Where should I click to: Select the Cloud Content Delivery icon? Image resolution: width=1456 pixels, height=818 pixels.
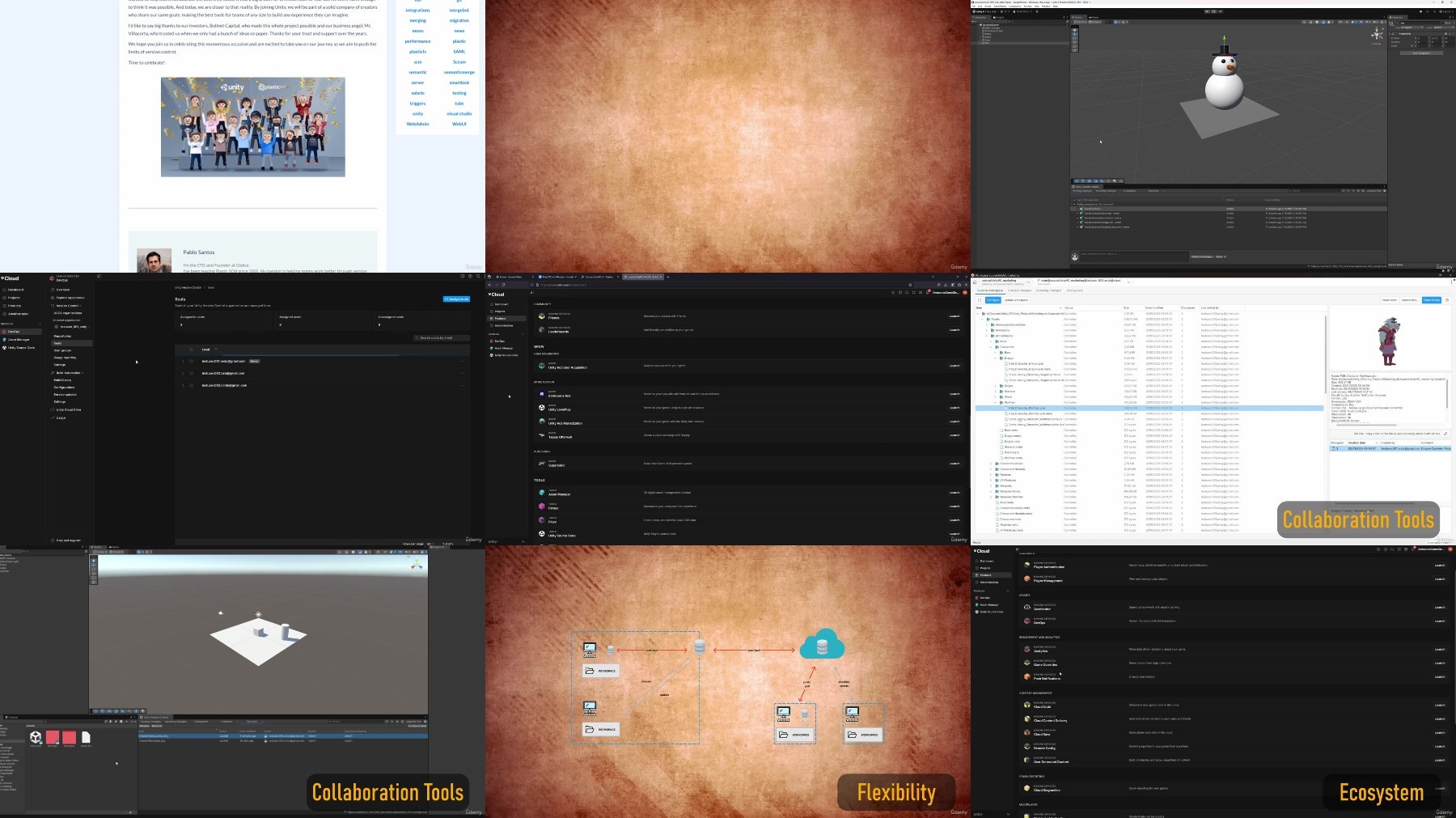pyautogui.click(x=1027, y=718)
